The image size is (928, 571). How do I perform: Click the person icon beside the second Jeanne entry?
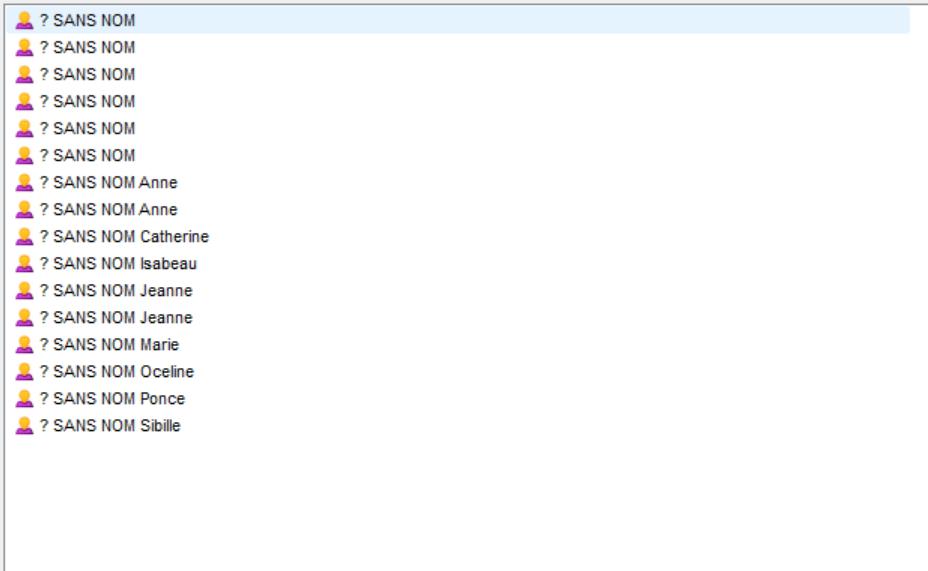pyautogui.click(x=24, y=318)
